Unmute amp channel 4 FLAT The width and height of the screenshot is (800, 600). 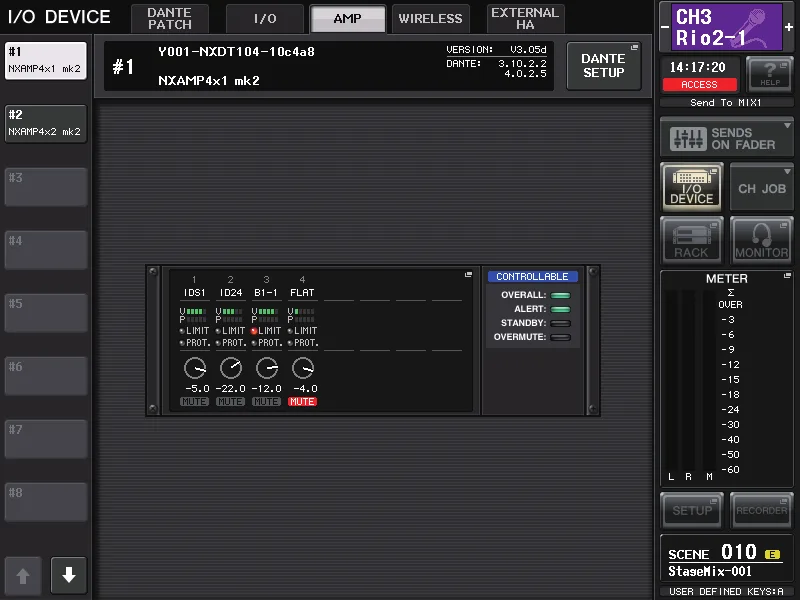303,402
